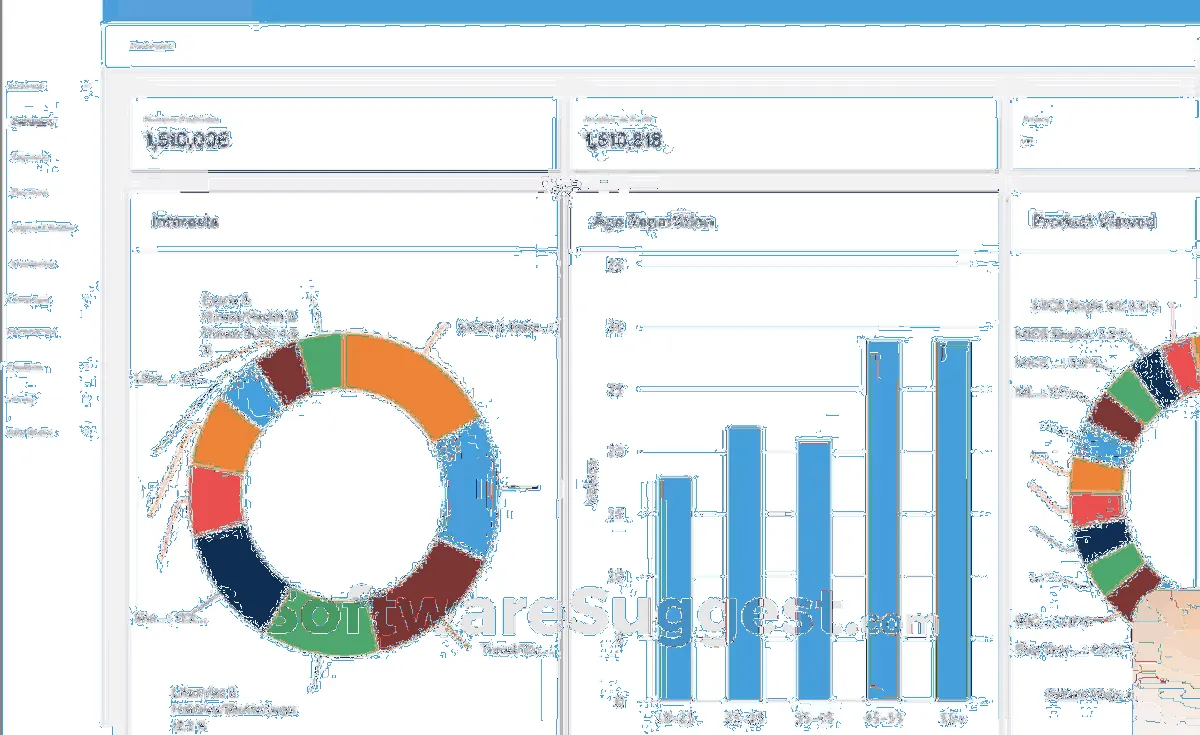Click the first large statistic number card
Image resolution: width=1200 pixels, height=735 pixels.
[x=343, y=134]
